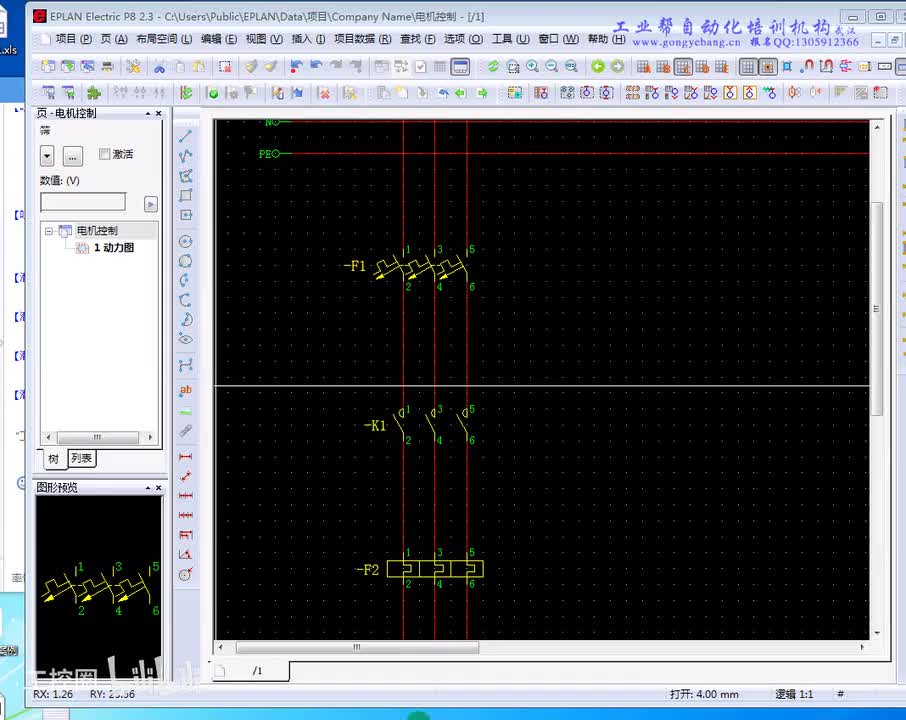Screen dimensions: 906x720
Task: Click the red X delete icon
Action: click(325, 92)
